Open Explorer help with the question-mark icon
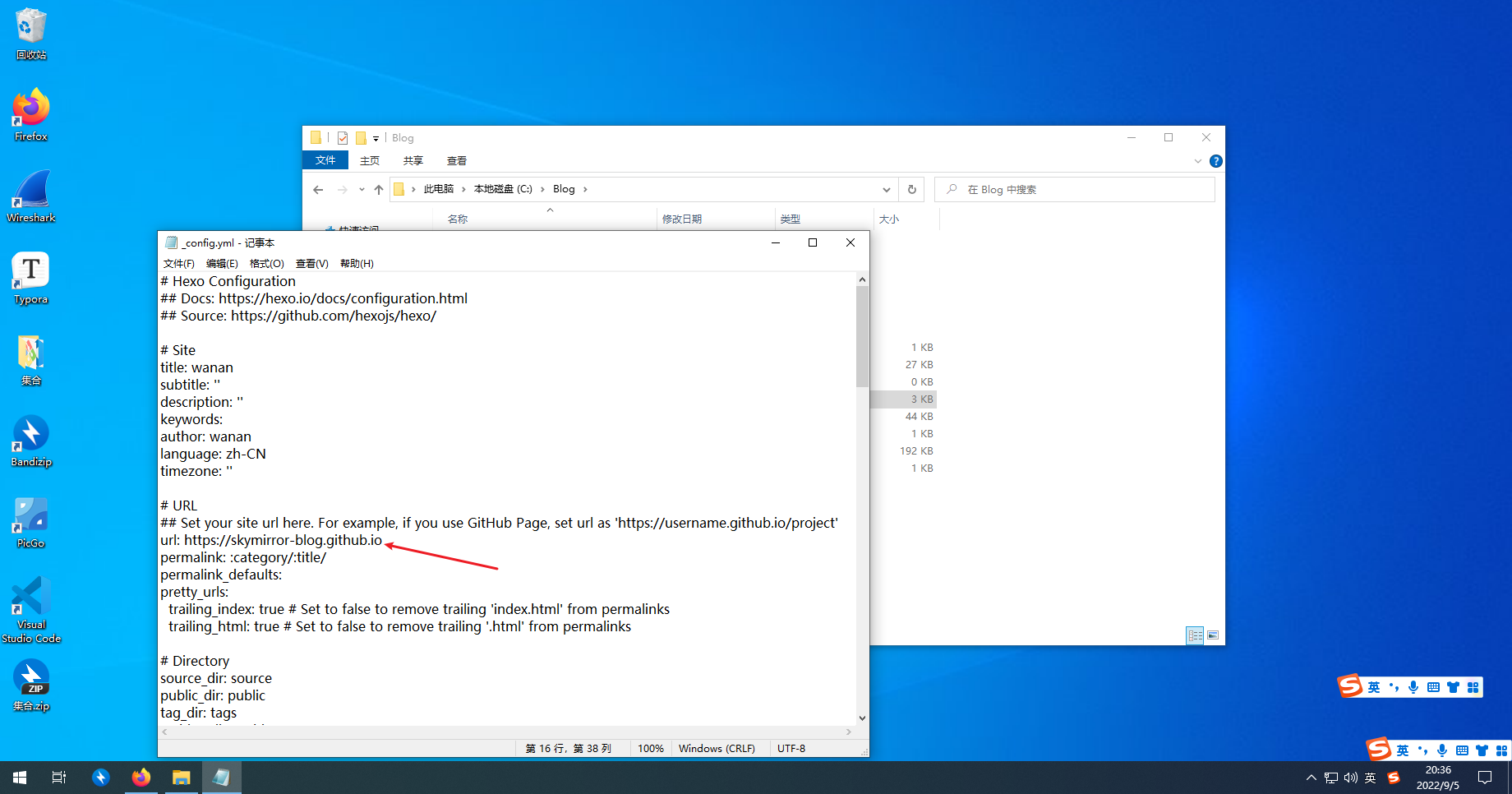This screenshot has height=794, width=1512. click(x=1216, y=161)
